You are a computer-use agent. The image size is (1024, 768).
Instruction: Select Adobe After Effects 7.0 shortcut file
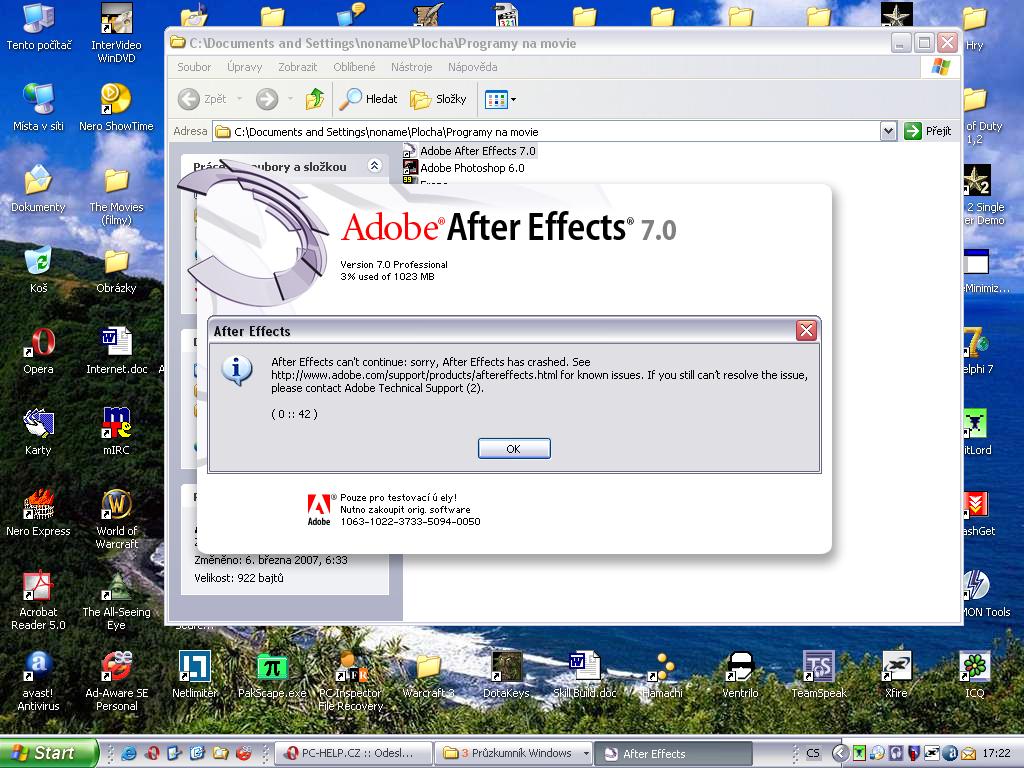click(x=470, y=151)
